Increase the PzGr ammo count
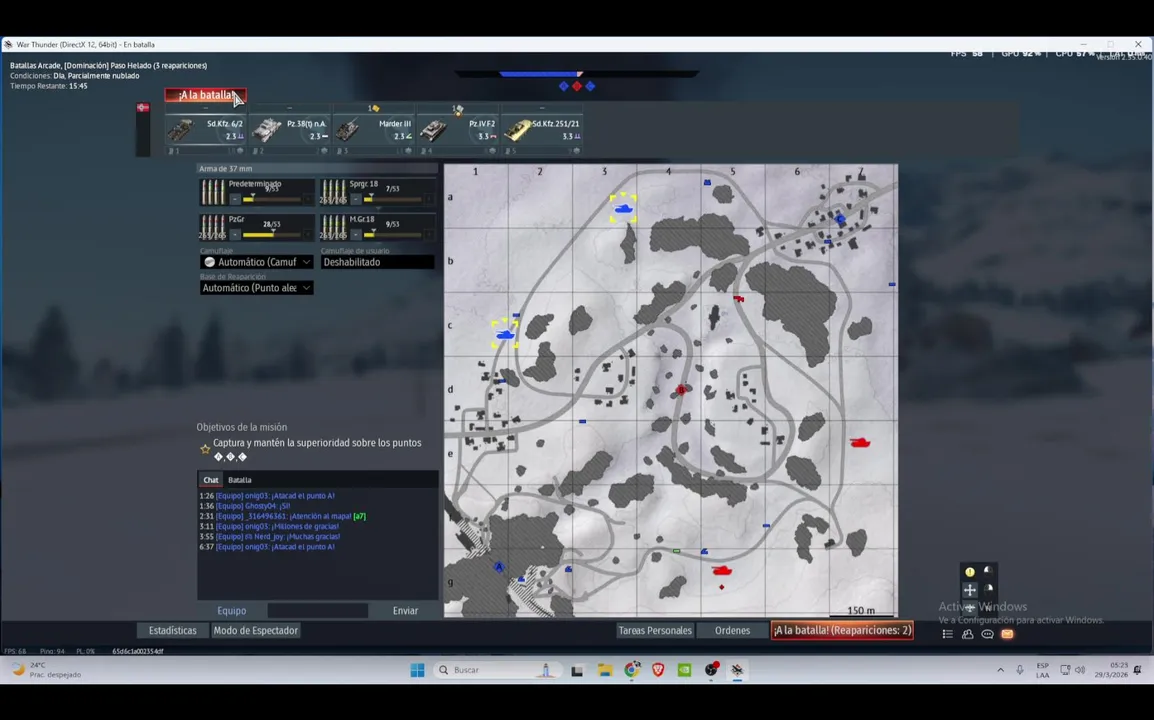The height and width of the screenshot is (720, 1154). [308, 235]
